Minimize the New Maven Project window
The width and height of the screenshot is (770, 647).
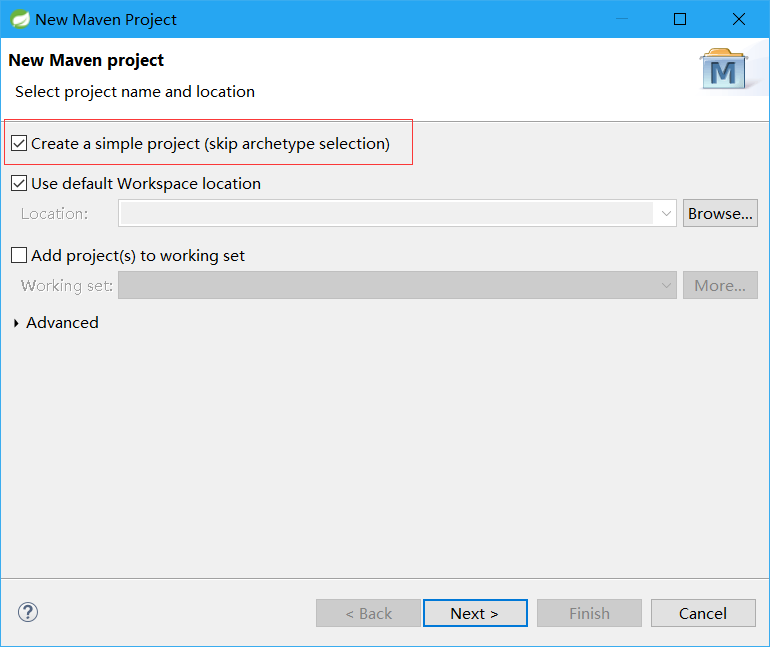pos(622,19)
